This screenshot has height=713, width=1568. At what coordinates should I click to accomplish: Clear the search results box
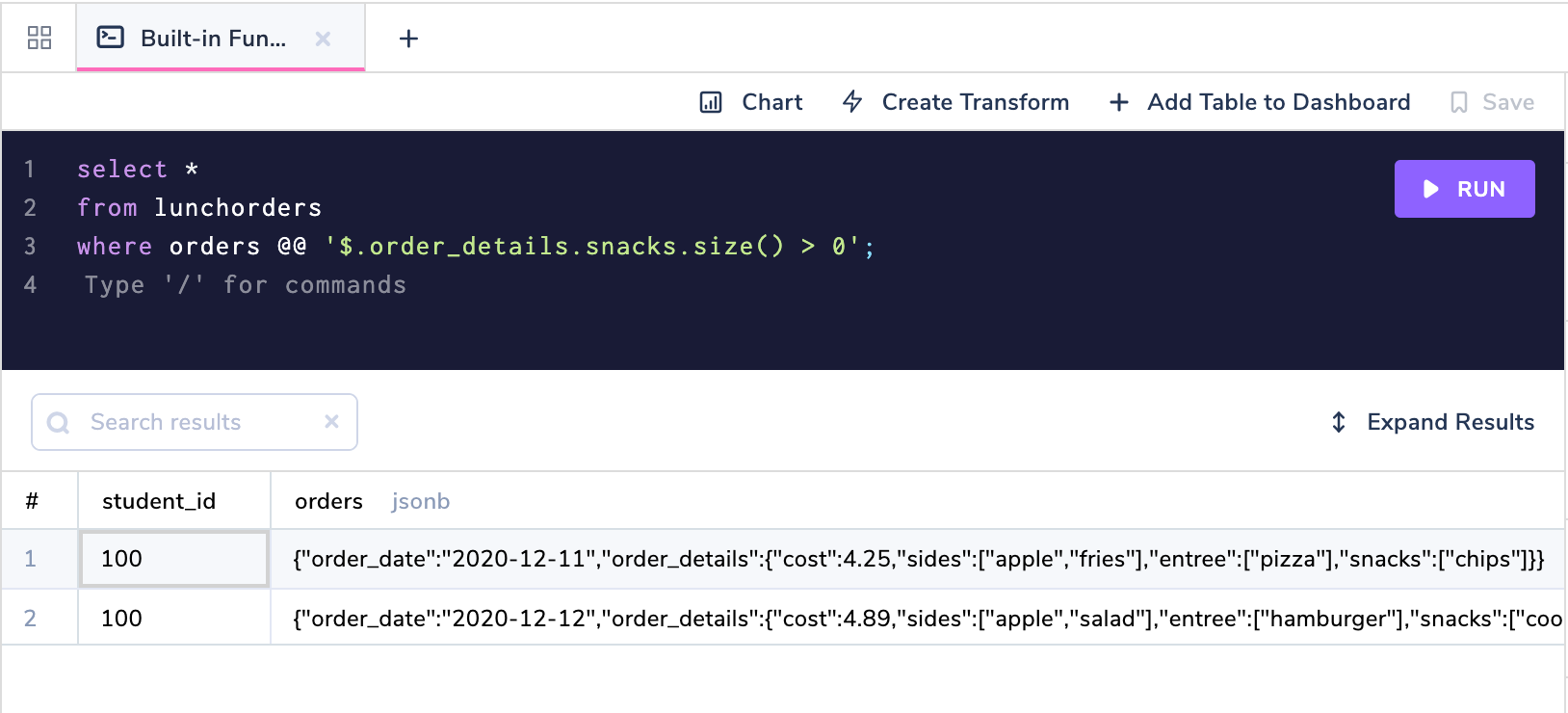point(331,421)
